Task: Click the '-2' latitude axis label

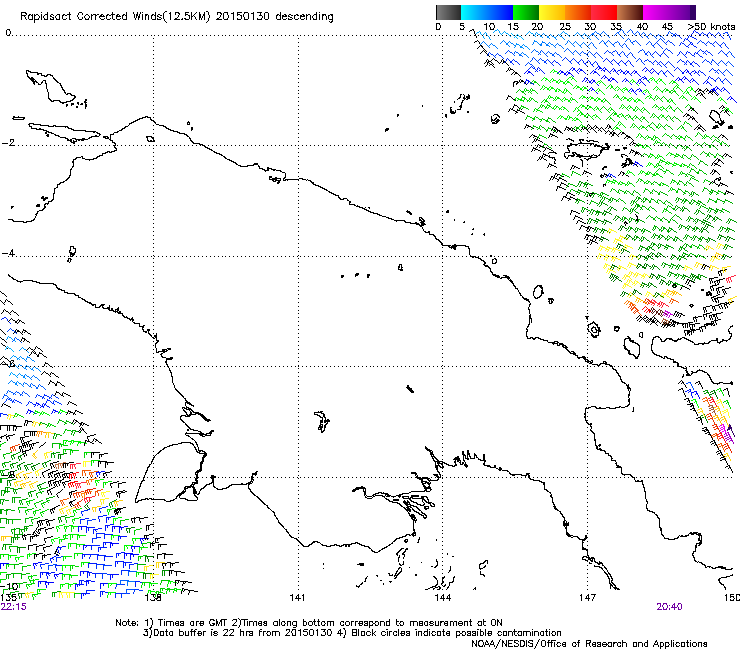Action: (8, 143)
